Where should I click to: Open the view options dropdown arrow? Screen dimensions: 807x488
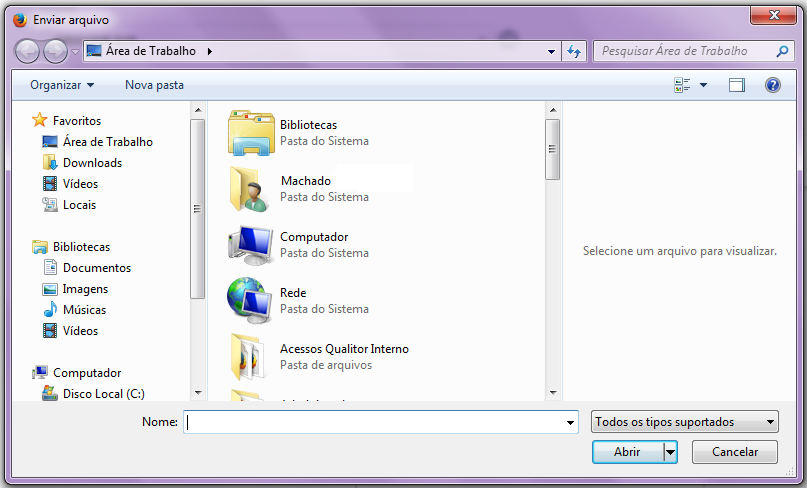click(x=703, y=85)
